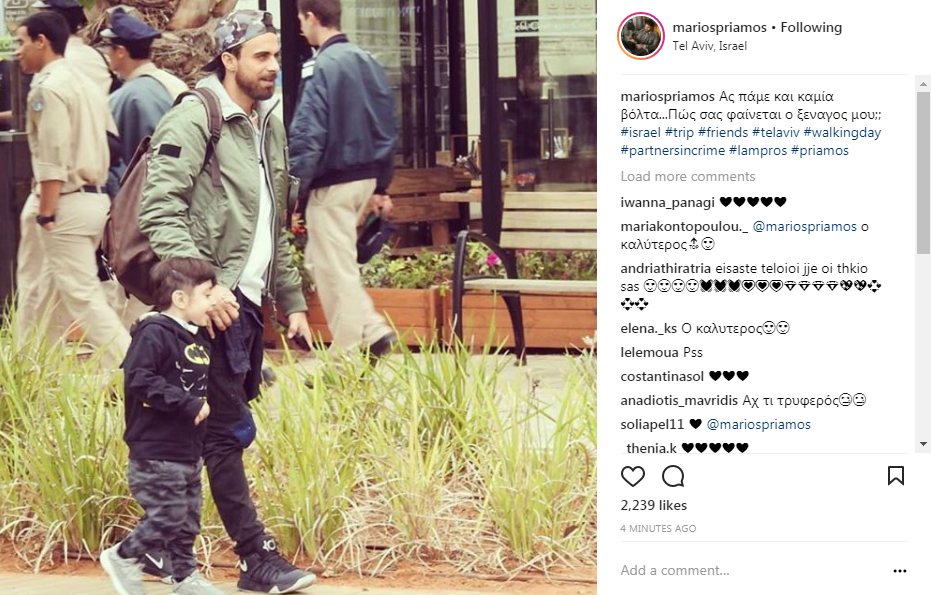The width and height of the screenshot is (931, 595).
Task: Click the #israel hashtag
Action: [x=641, y=132]
